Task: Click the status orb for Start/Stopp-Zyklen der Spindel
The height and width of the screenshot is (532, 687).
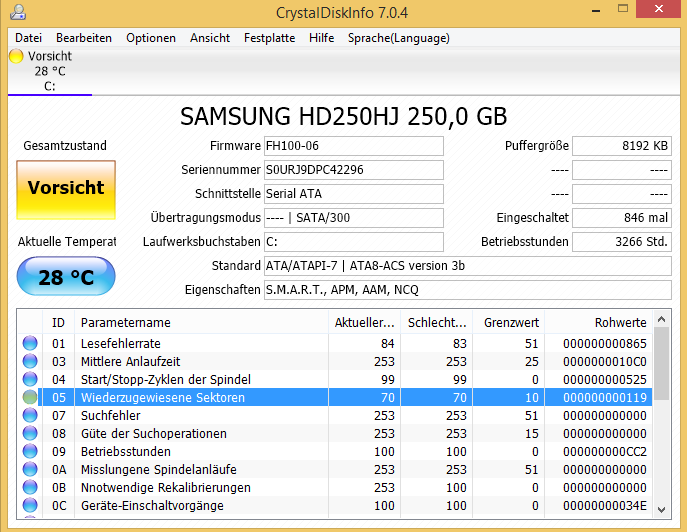Action: pyautogui.click(x=30, y=379)
